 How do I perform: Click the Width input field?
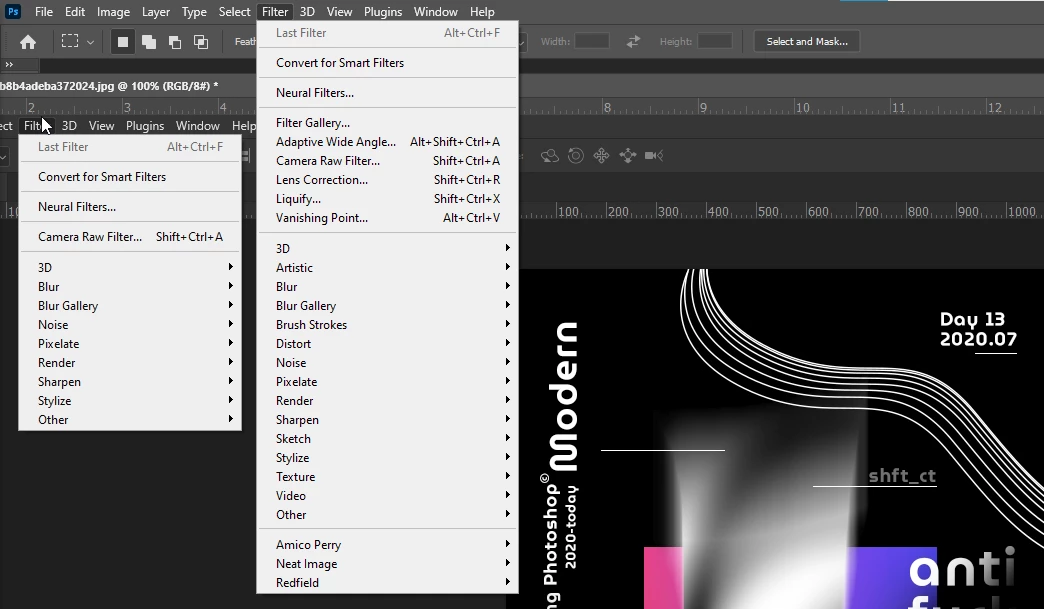[x=592, y=41]
